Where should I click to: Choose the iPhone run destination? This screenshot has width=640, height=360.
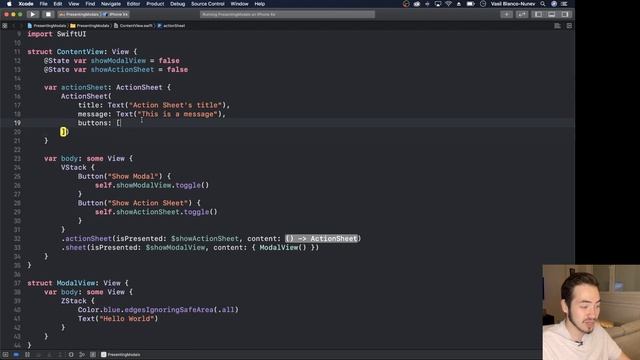point(116,14)
